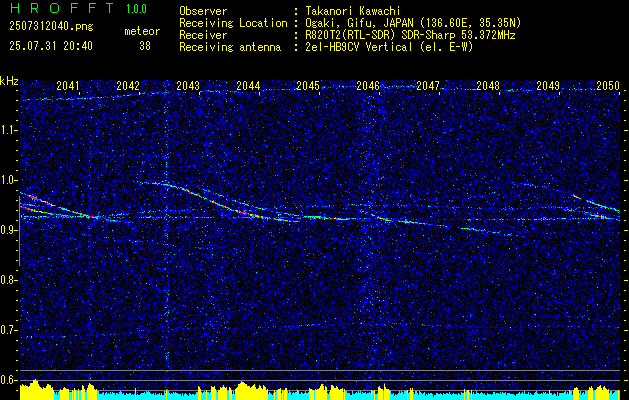Click time marker 2044
The width and height of the screenshot is (629, 400).
tap(248, 86)
